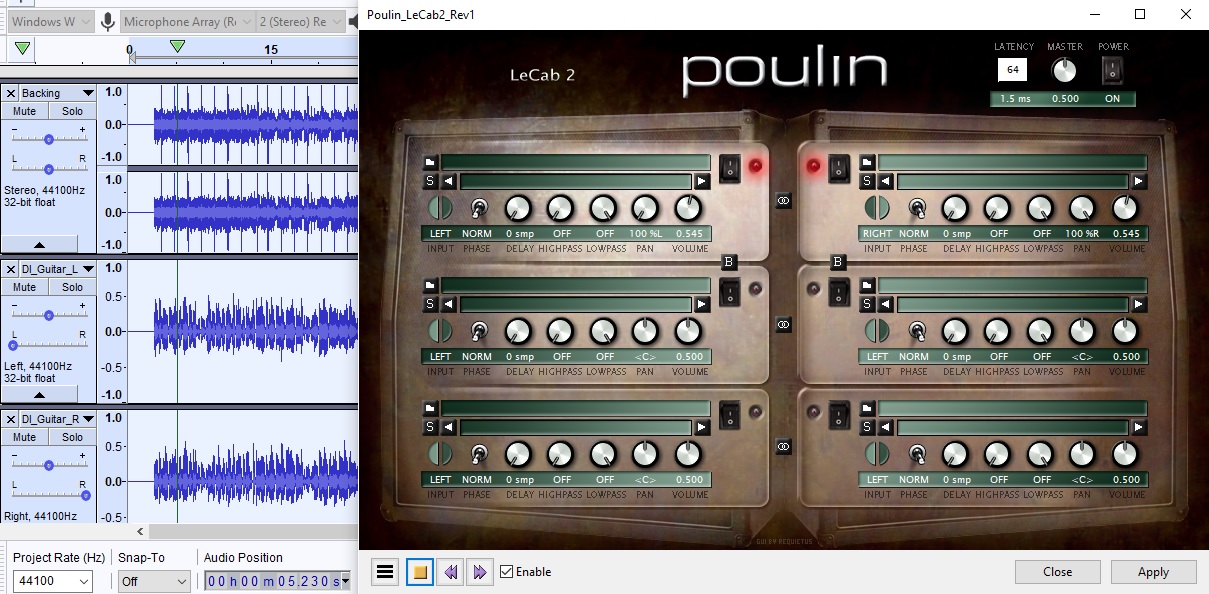Collapse the DI_Guitar_L track
This screenshot has width=1209, height=594.
click(x=39, y=395)
